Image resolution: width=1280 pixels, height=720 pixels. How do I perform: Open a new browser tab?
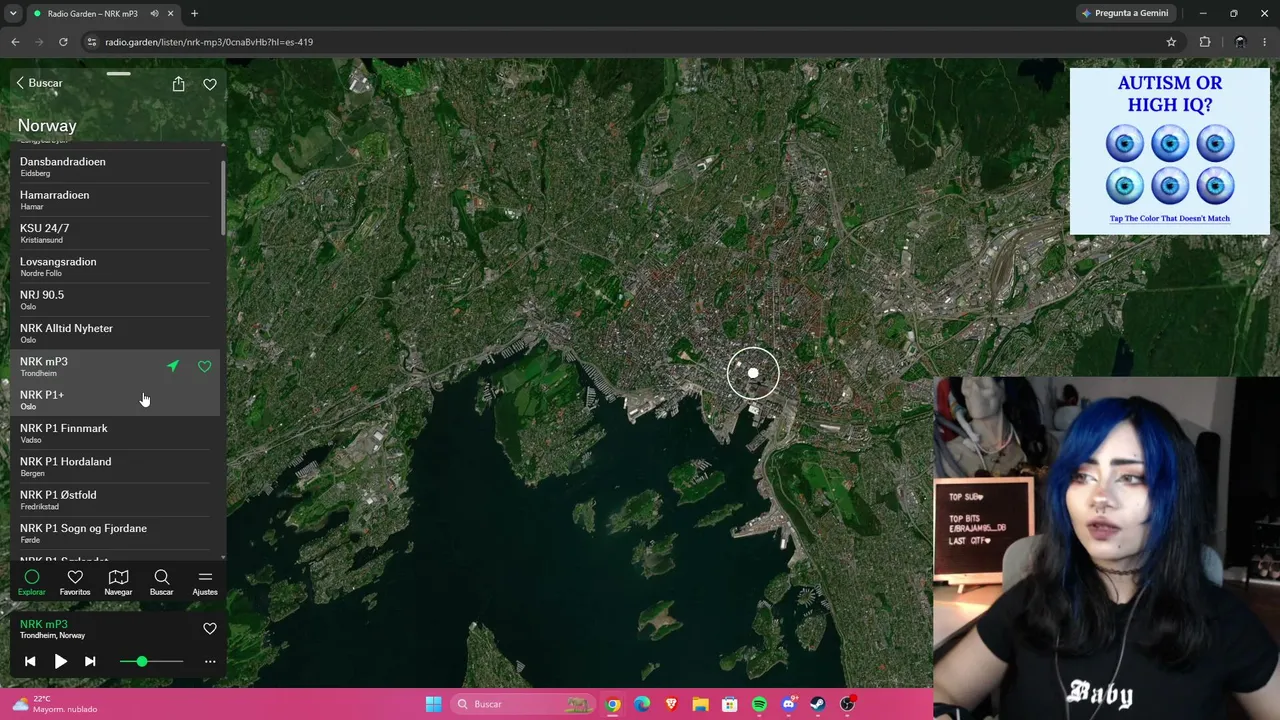point(194,14)
